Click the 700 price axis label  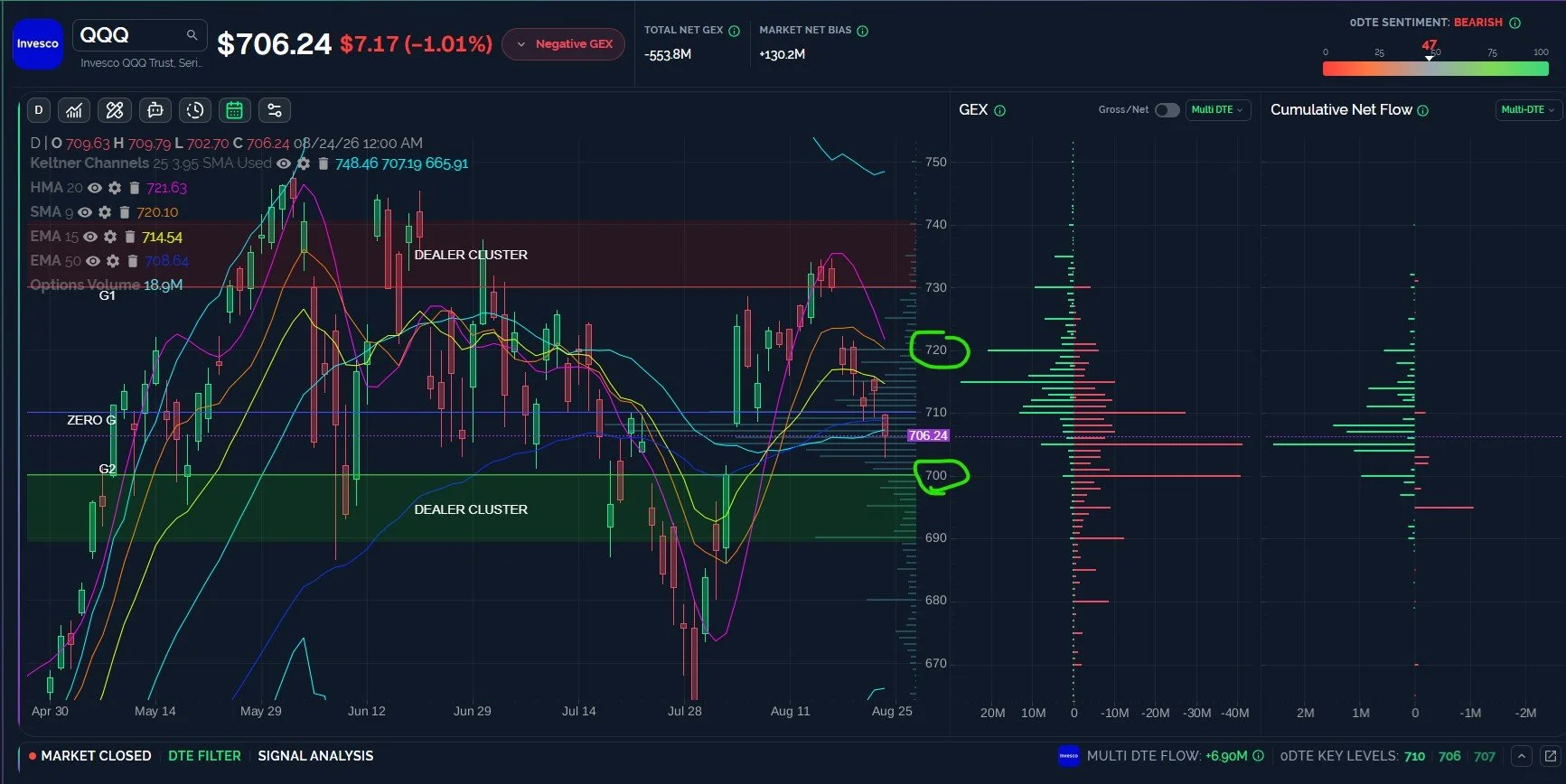[936, 476]
